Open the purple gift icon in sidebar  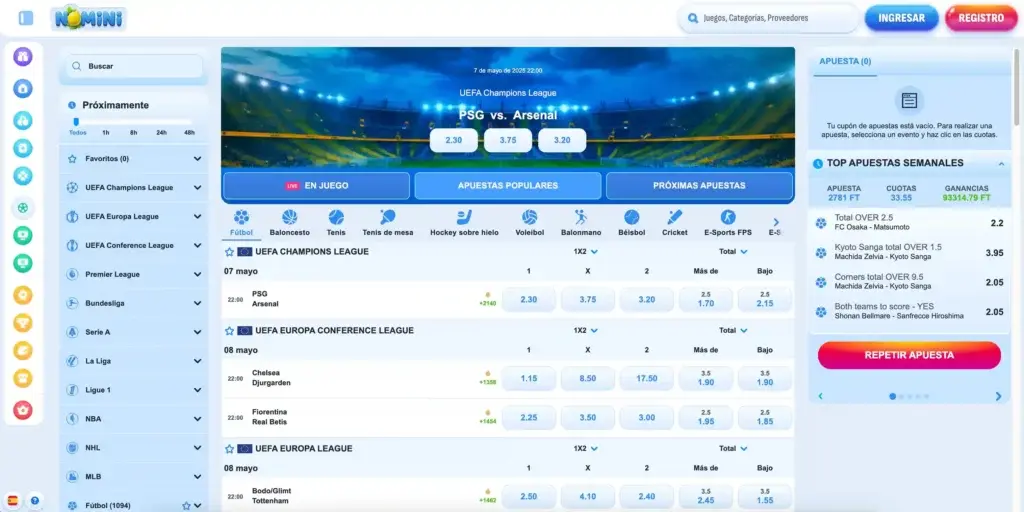[23, 57]
